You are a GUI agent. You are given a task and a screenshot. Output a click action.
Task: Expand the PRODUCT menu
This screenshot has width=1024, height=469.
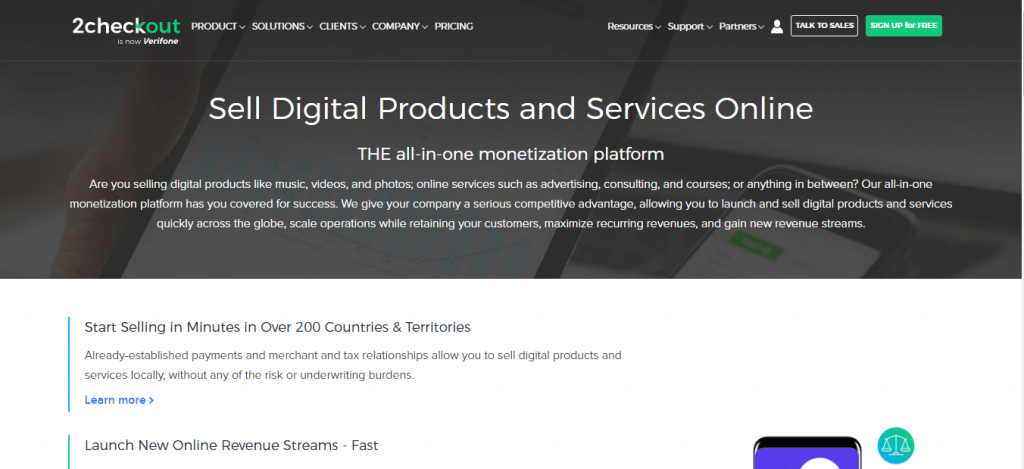point(218,27)
